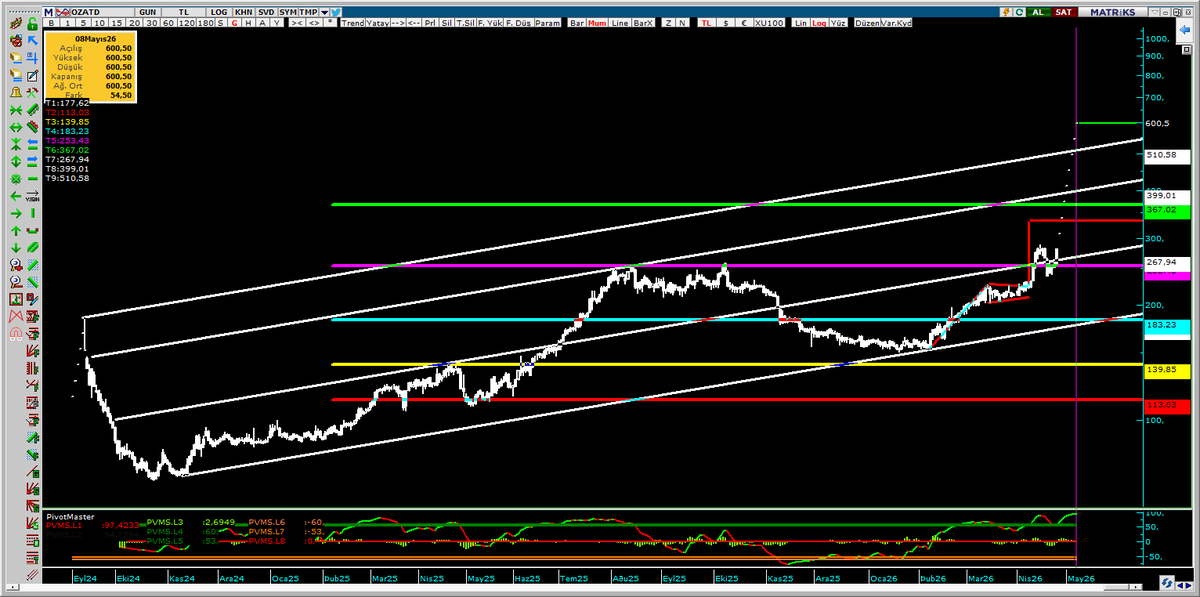Click the Trend drawing button

point(353,23)
